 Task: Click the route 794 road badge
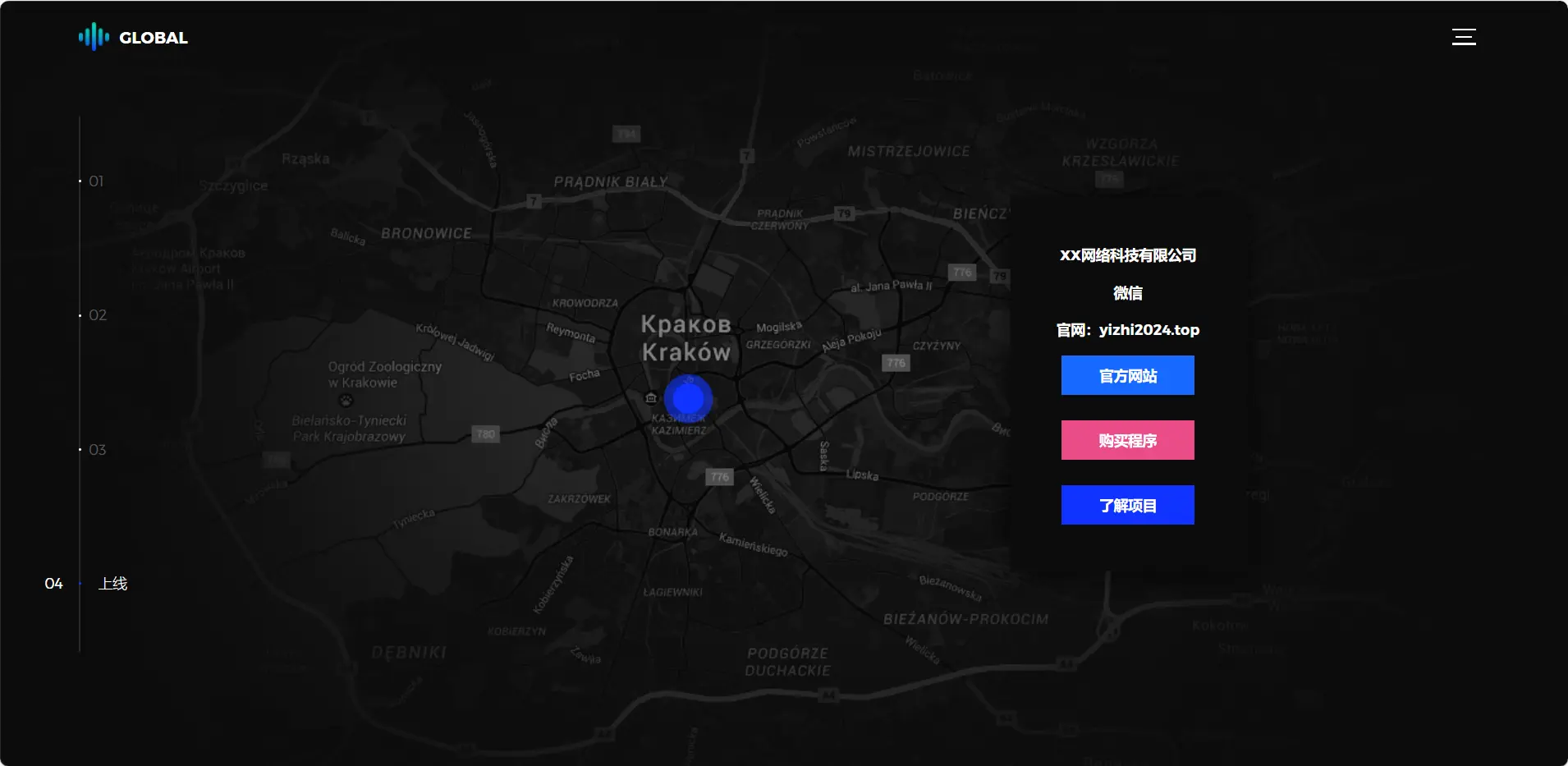coord(626,134)
